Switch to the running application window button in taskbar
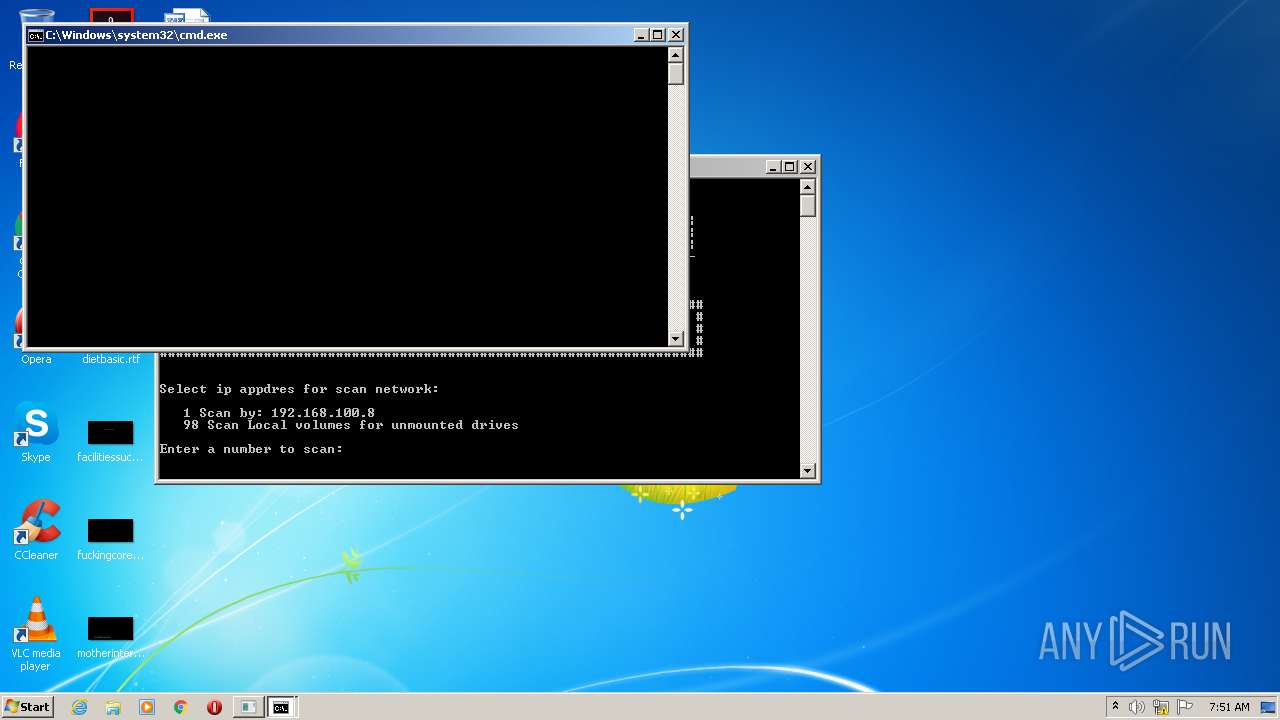This screenshot has height=720, width=1280. [x=247, y=707]
